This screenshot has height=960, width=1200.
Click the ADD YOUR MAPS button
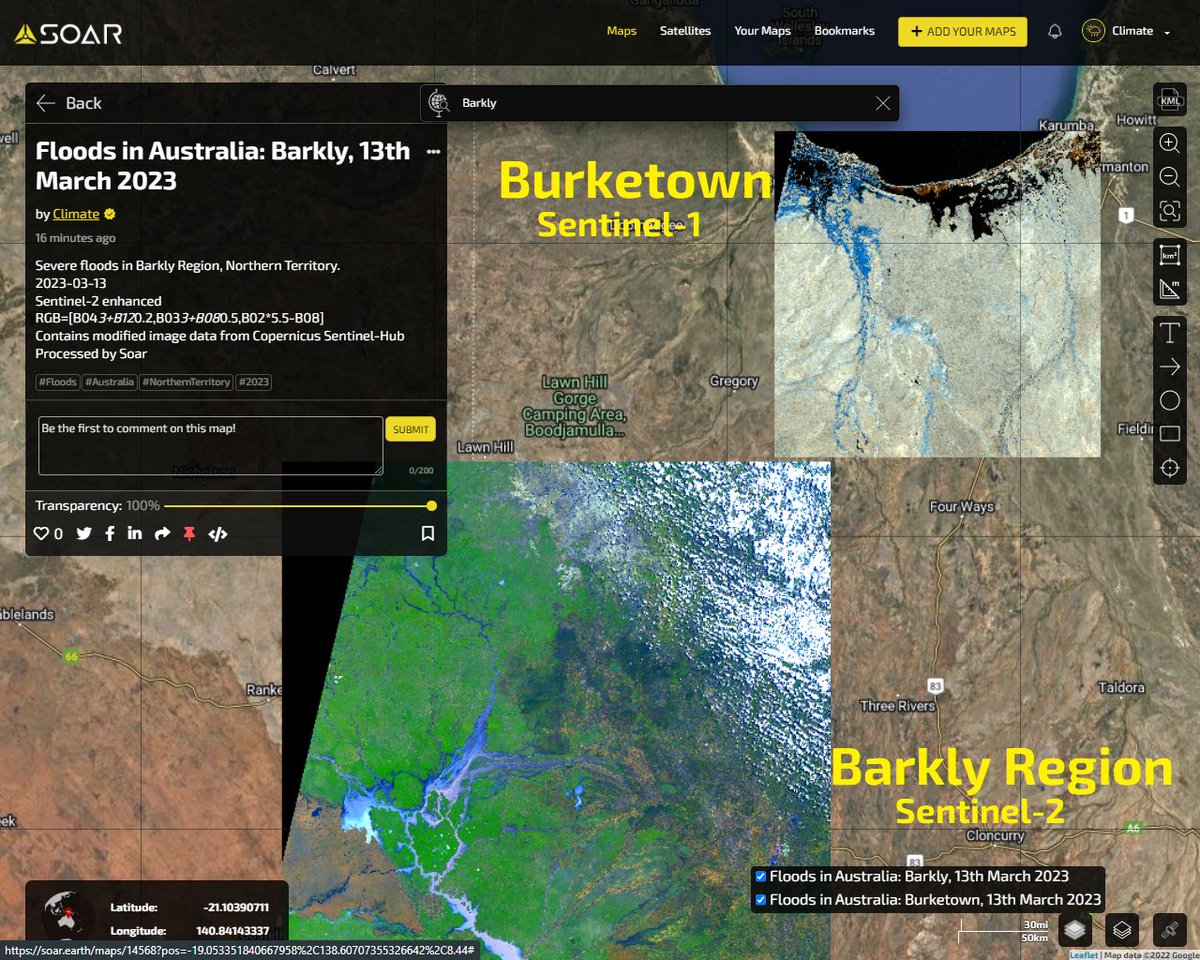pyautogui.click(x=962, y=31)
